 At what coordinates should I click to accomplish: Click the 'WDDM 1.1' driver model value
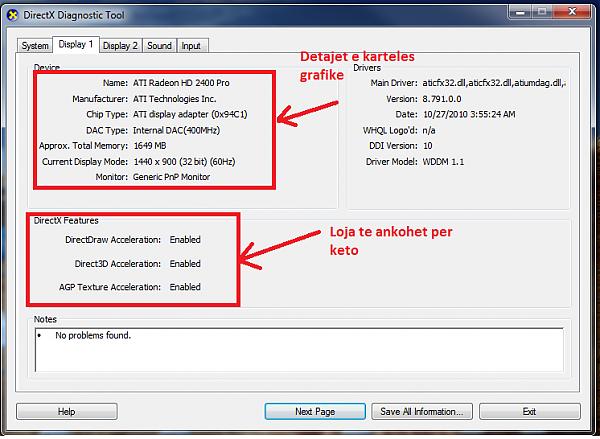(x=443, y=162)
